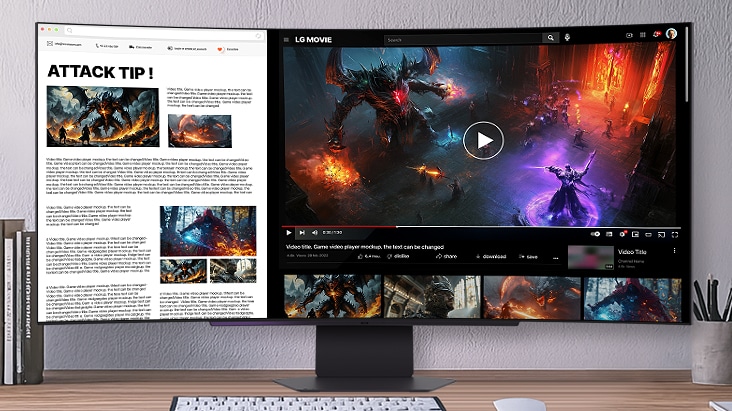
Task: Toggle subtitles in the player controls
Action: [610, 233]
